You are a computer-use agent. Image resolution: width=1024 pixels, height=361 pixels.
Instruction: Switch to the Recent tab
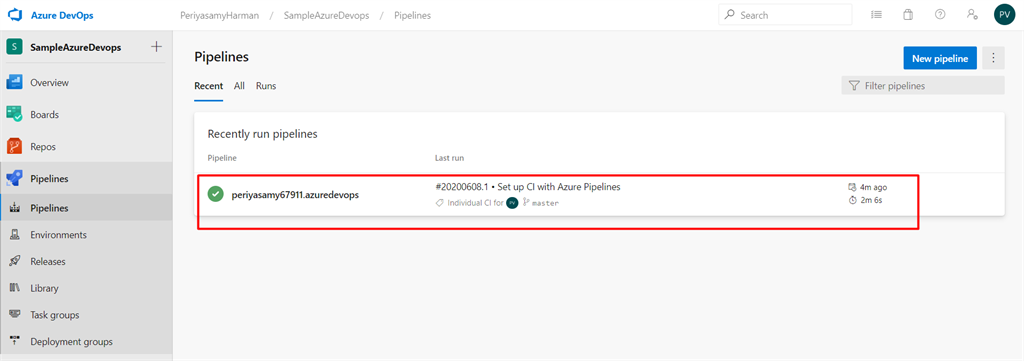click(209, 86)
